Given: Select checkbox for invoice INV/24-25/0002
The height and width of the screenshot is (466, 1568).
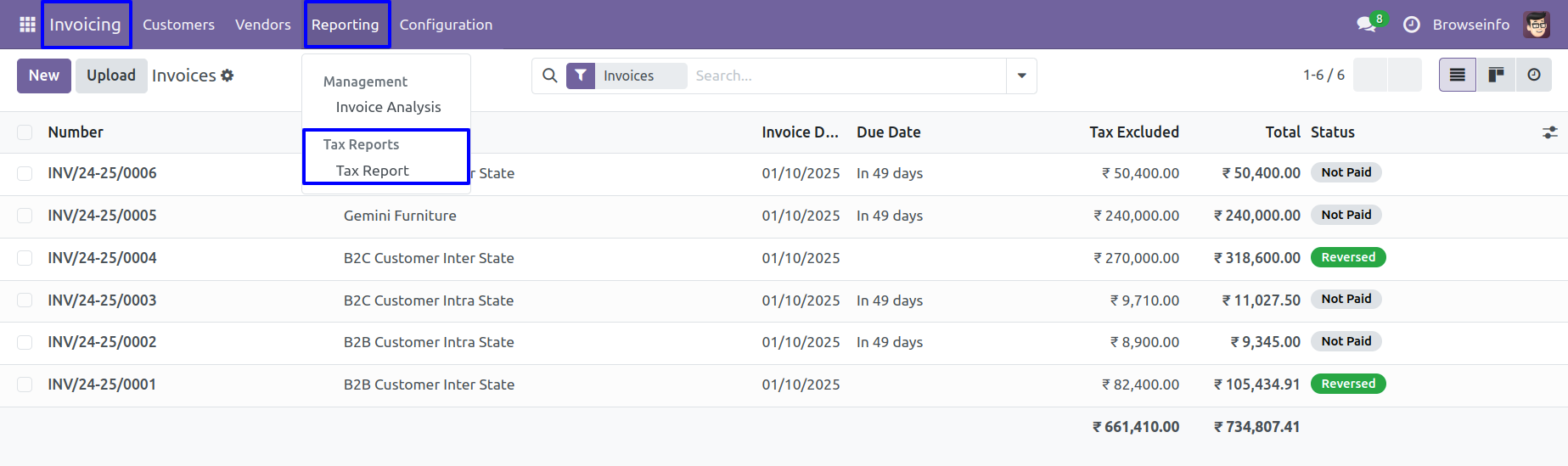Looking at the screenshot, I should pos(25,342).
